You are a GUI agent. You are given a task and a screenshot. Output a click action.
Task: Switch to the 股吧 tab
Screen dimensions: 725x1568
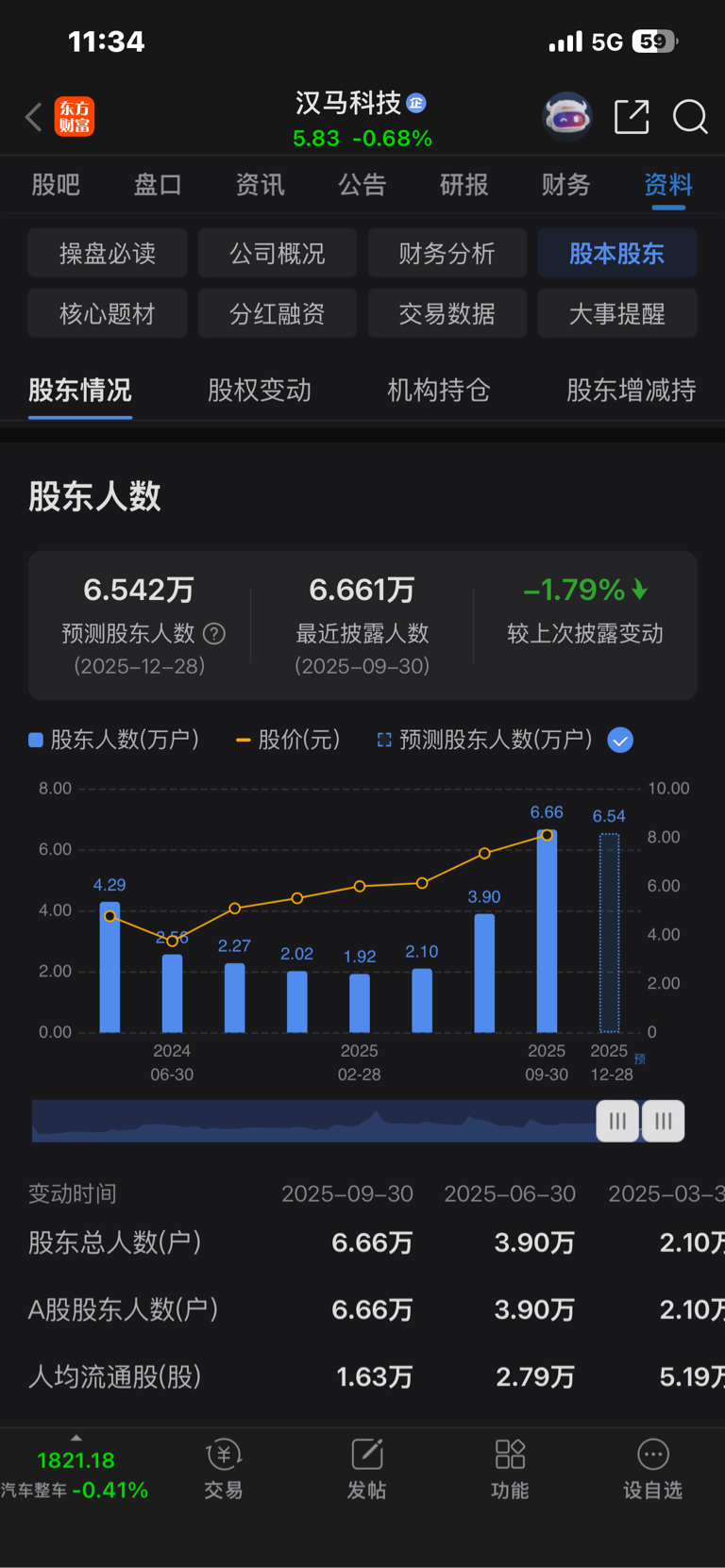[x=56, y=185]
